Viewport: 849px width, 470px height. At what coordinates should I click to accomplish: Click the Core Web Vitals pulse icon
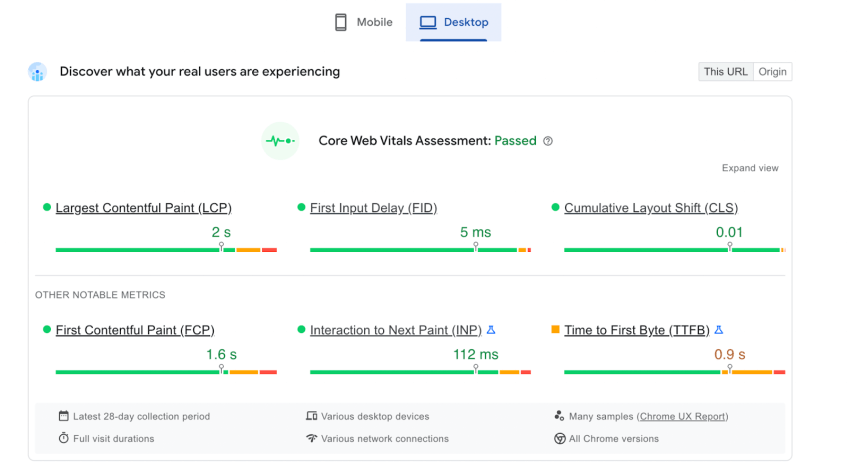click(x=280, y=141)
